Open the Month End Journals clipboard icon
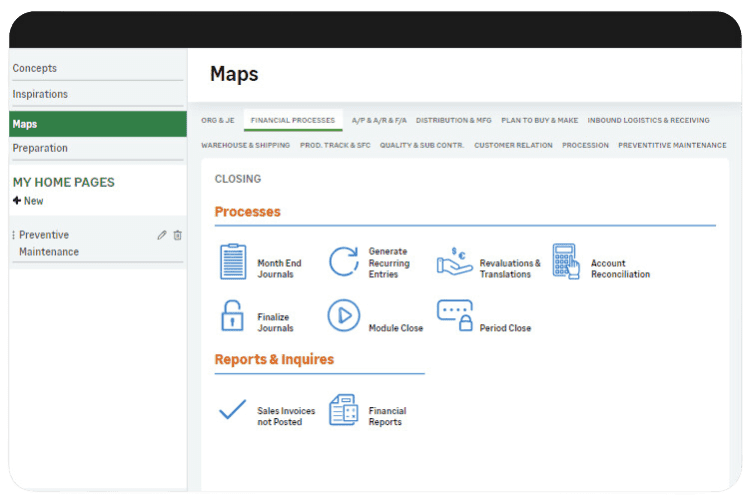 pos(232,261)
